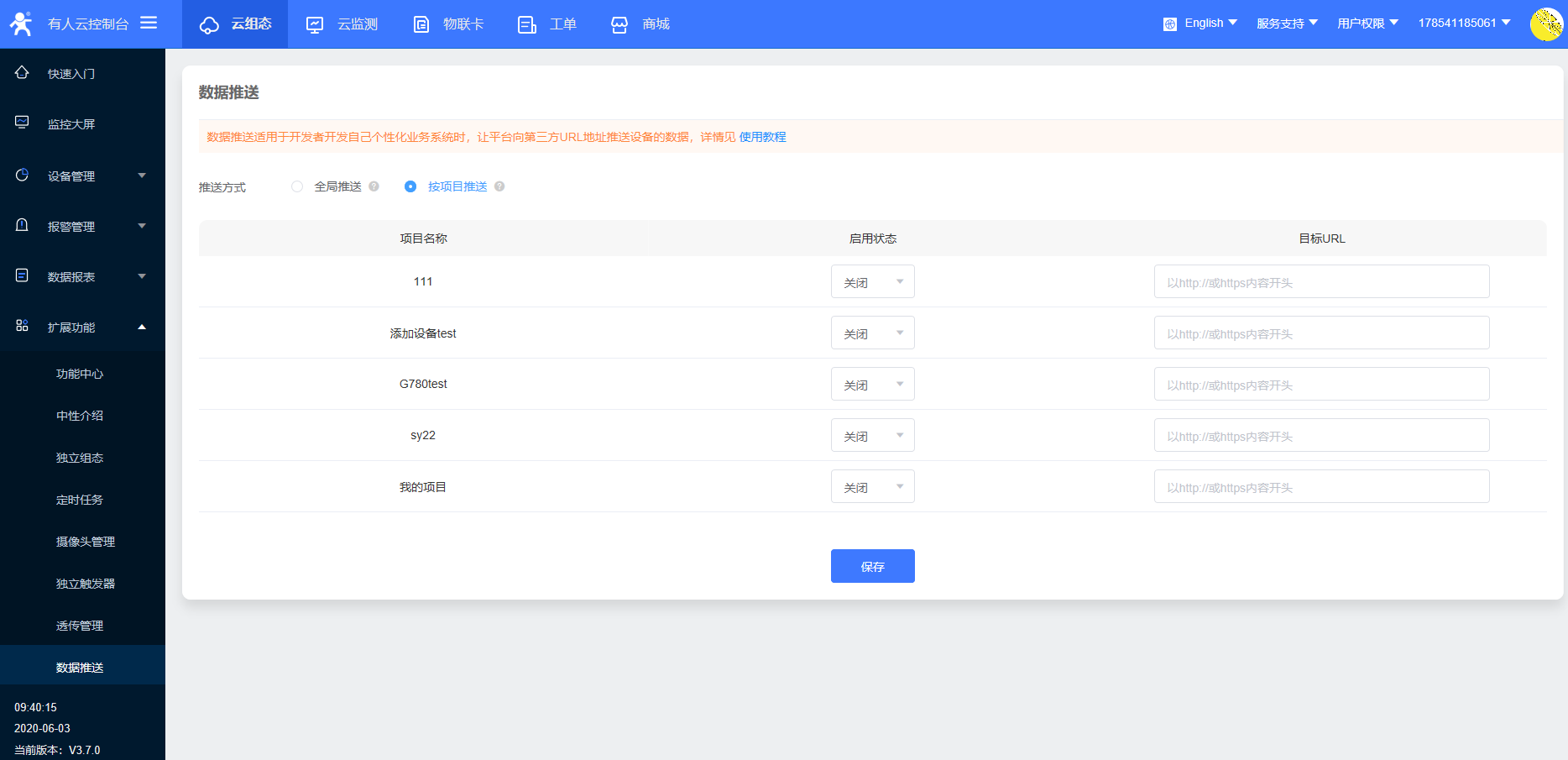The image size is (1568, 760).
Task: Click the grid icon beside 扩展功能
Action: 23,326
